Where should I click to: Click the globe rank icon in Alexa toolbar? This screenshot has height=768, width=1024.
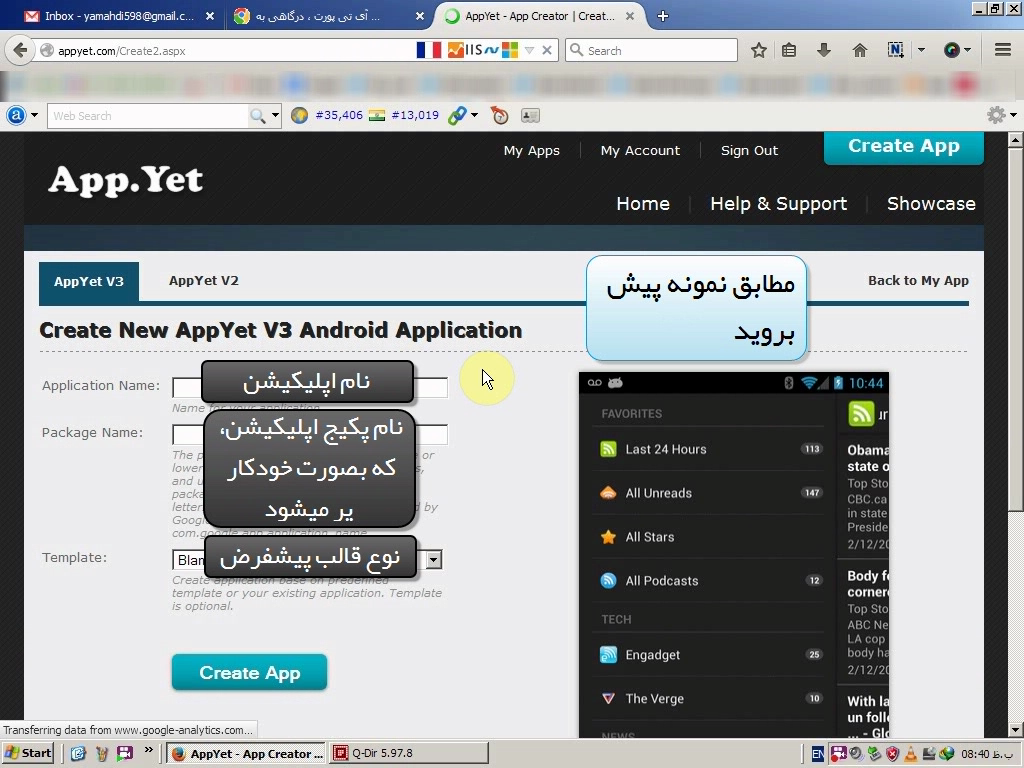[299, 116]
